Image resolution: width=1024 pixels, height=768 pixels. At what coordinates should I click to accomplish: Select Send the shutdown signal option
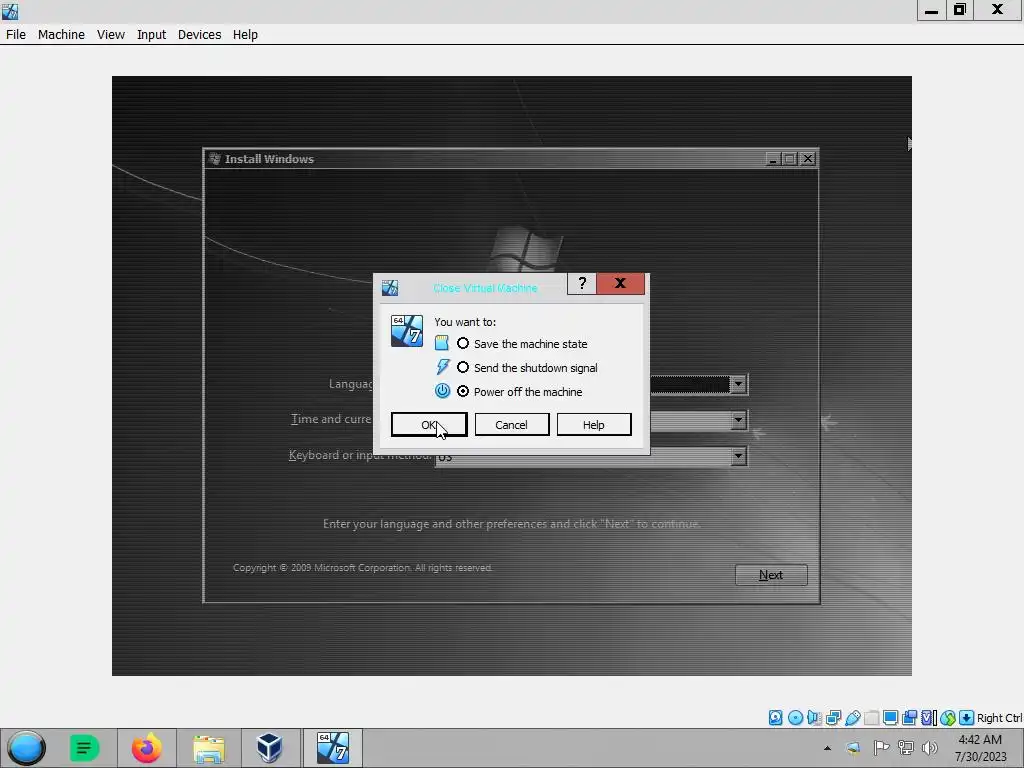pyautogui.click(x=528, y=368)
